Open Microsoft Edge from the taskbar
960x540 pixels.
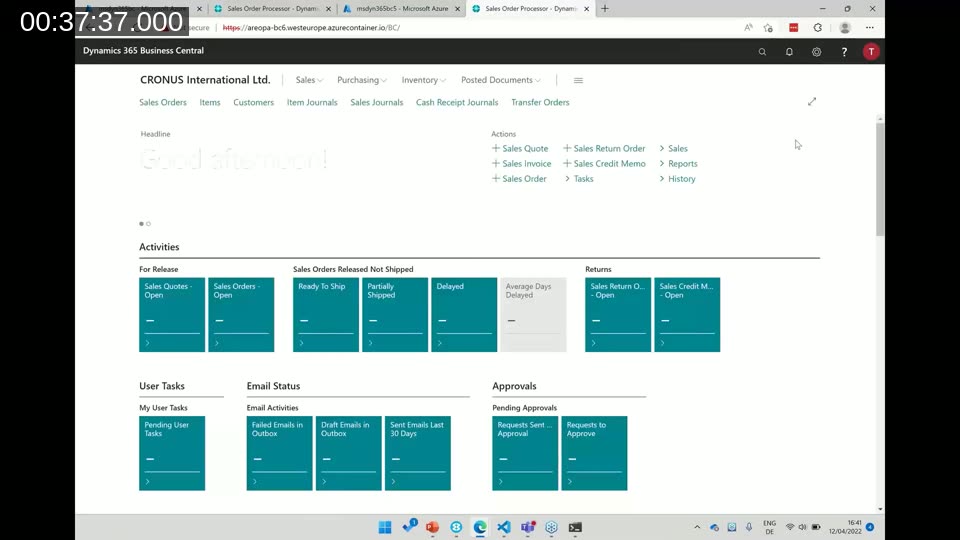tap(480, 527)
